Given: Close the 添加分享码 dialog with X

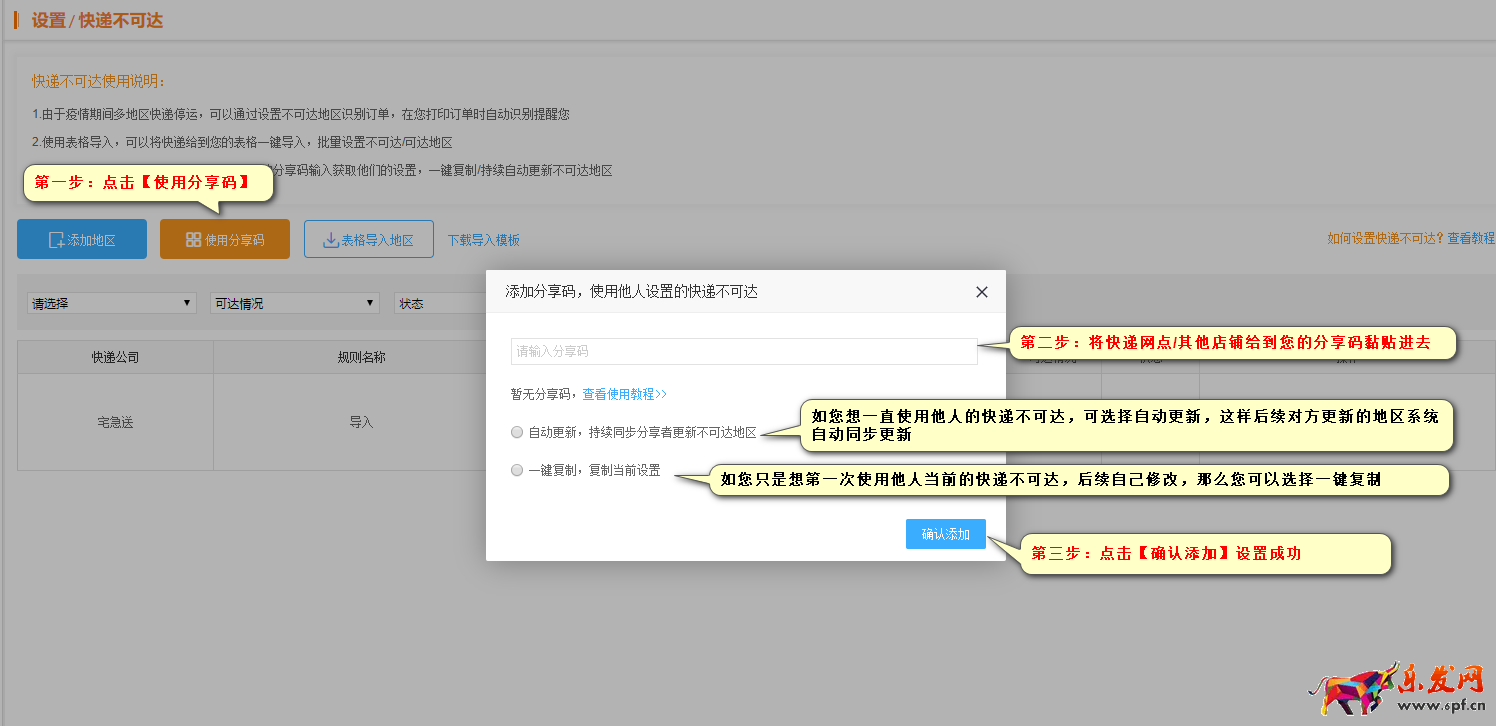Looking at the screenshot, I should pyautogui.click(x=981, y=292).
